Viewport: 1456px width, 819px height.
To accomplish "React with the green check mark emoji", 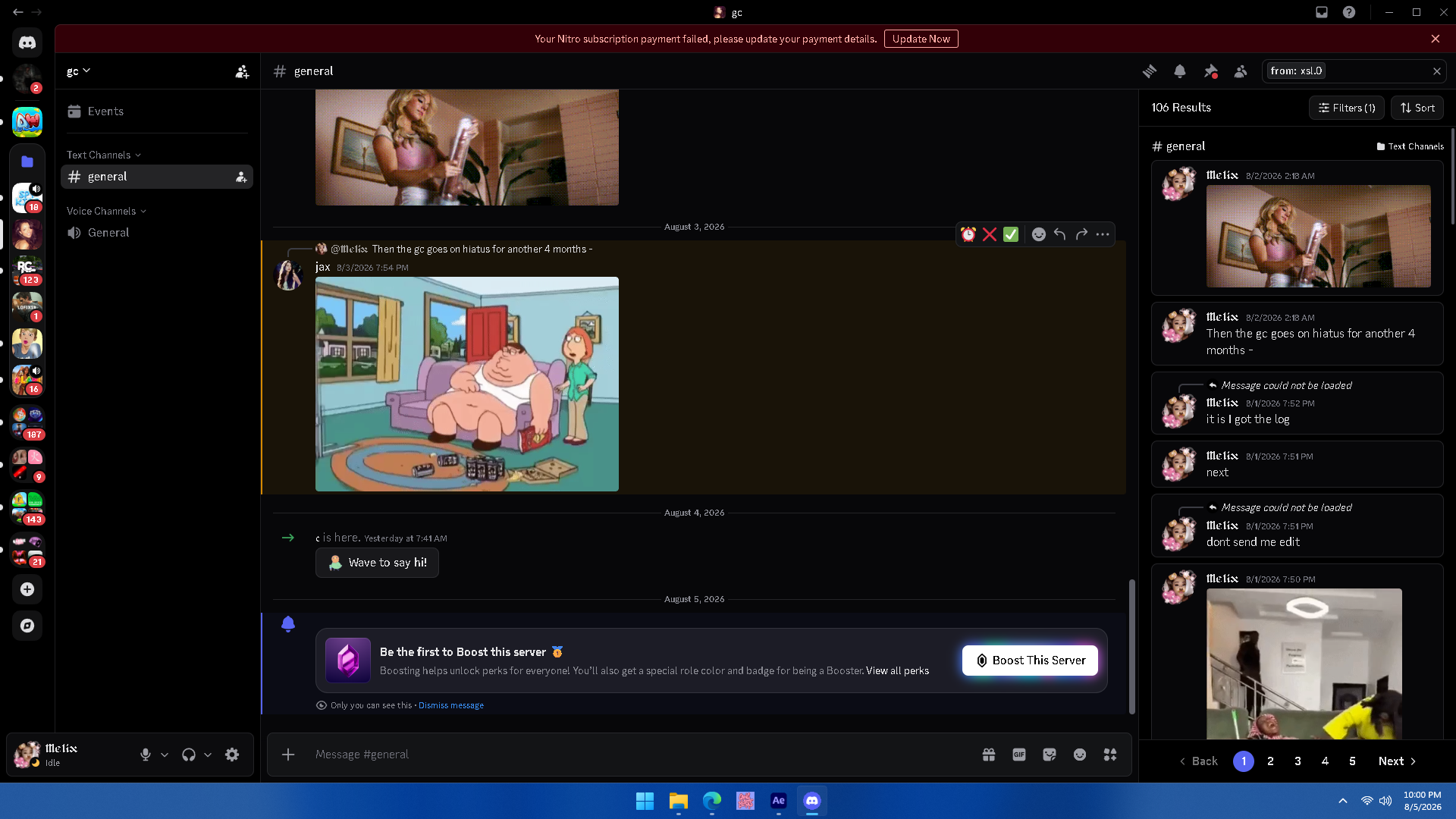I will [1011, 234].
